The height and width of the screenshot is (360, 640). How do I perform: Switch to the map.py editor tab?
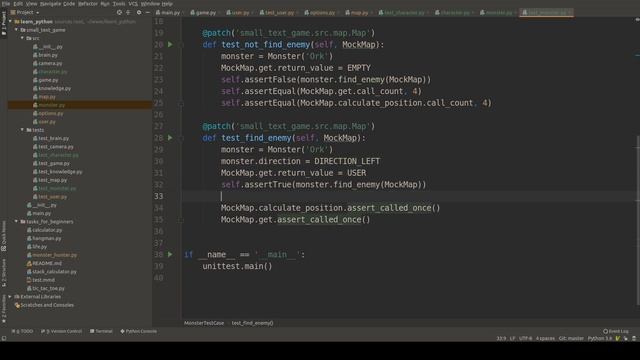(x=359, y=13)
